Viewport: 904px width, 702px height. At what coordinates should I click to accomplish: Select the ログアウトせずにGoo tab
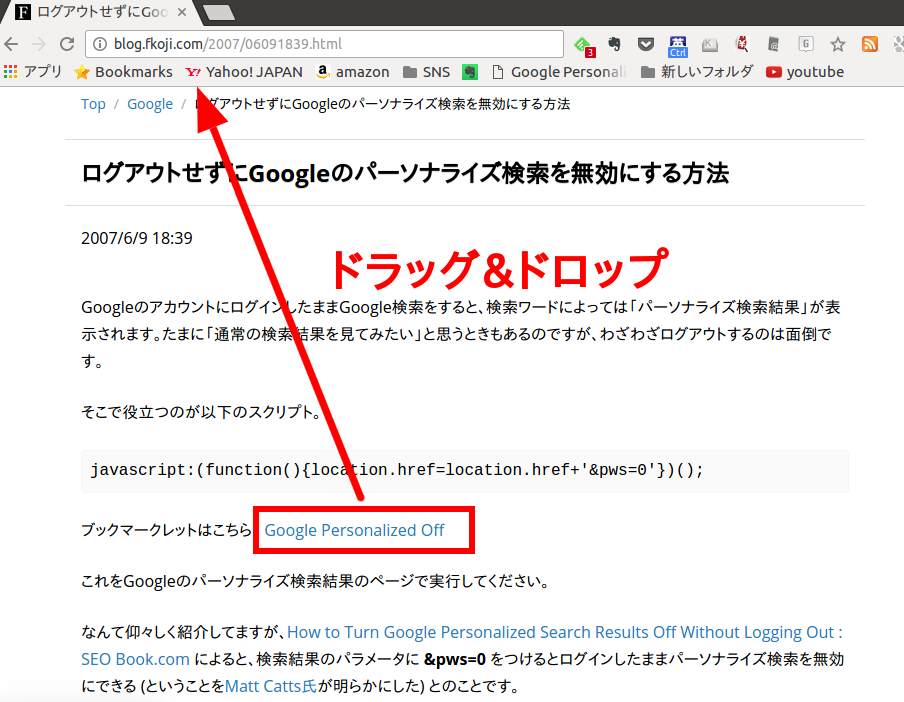click(x=98, y=12)
